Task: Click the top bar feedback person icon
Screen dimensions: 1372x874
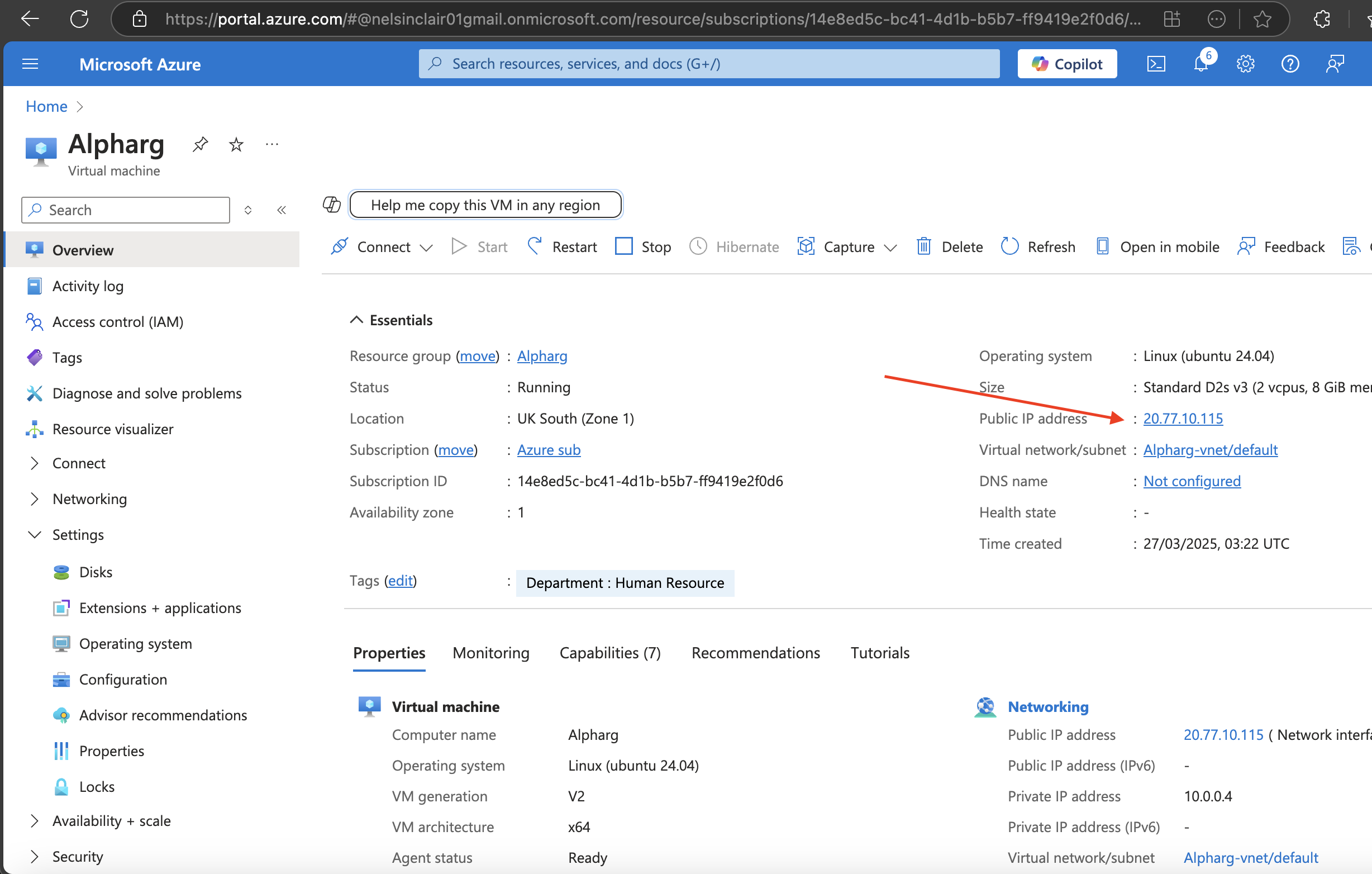Action: tap(1335, 64)
